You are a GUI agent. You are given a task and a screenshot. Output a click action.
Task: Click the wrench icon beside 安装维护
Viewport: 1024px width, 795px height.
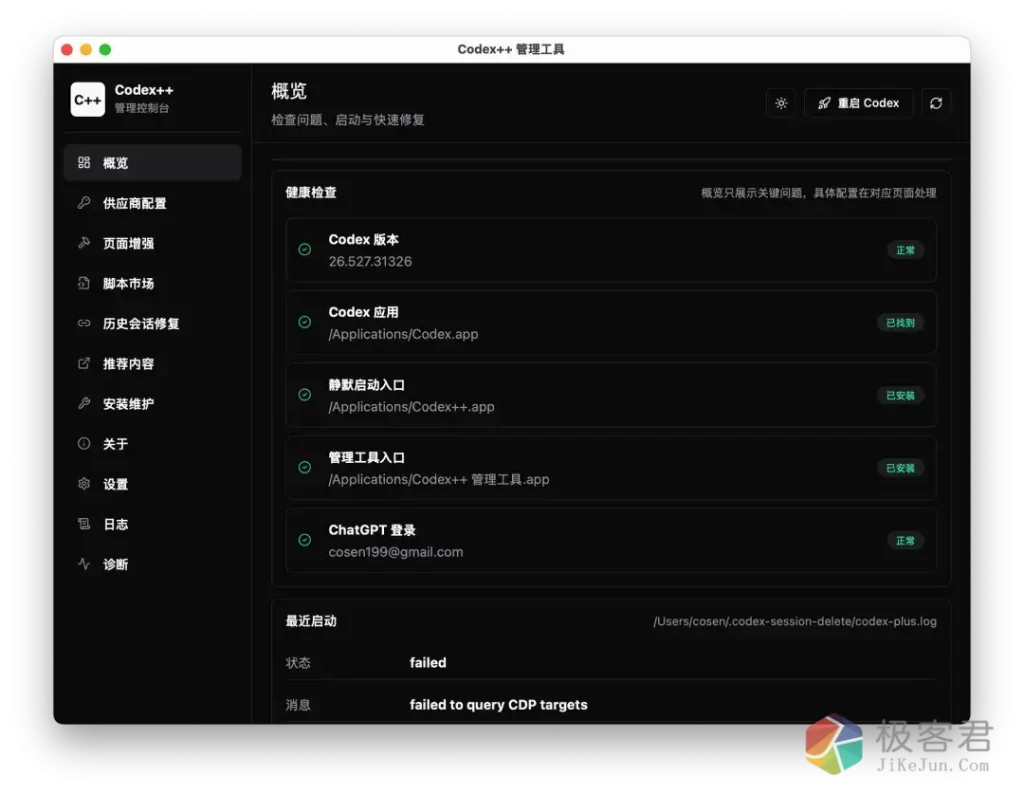coord(84,403)
